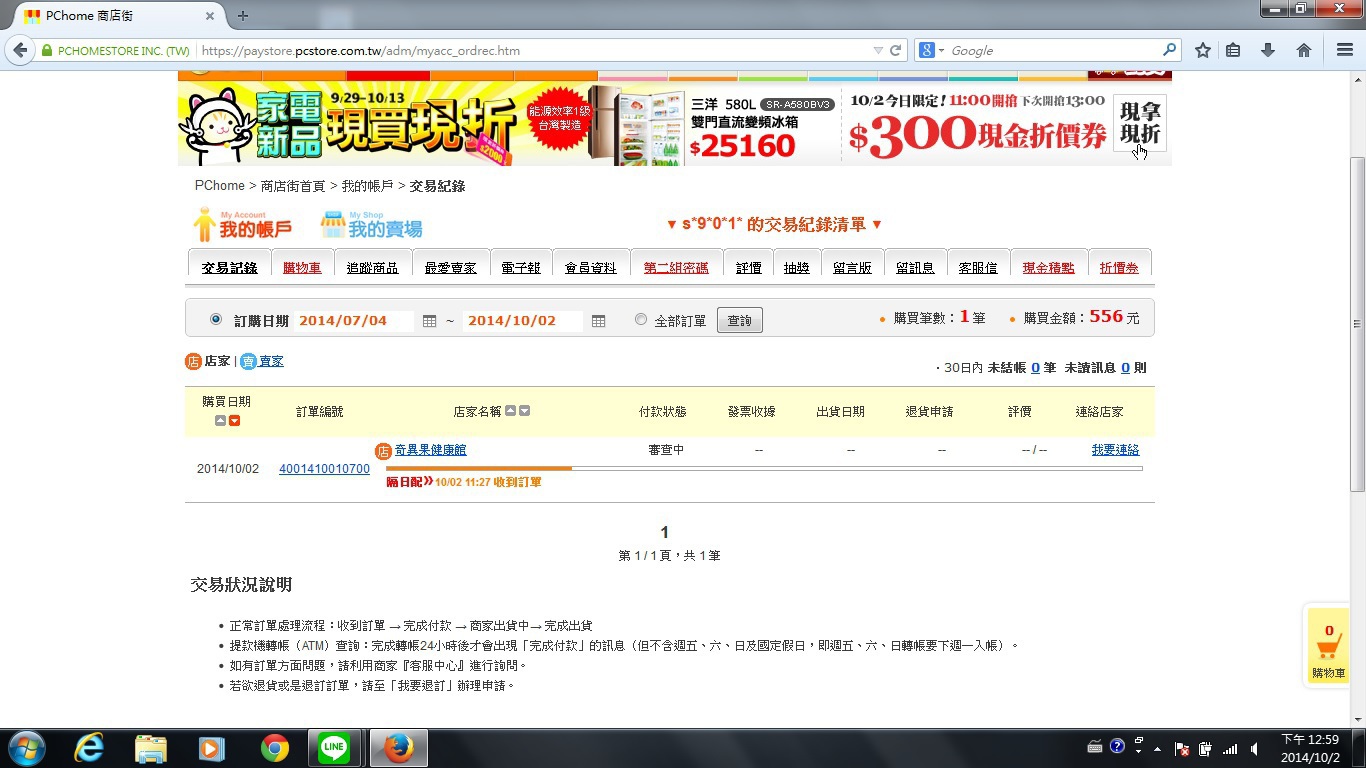Open the 現金積點 tab
The height and width of the screenshot is (768, 1366).
click(x=1048, y=267)
